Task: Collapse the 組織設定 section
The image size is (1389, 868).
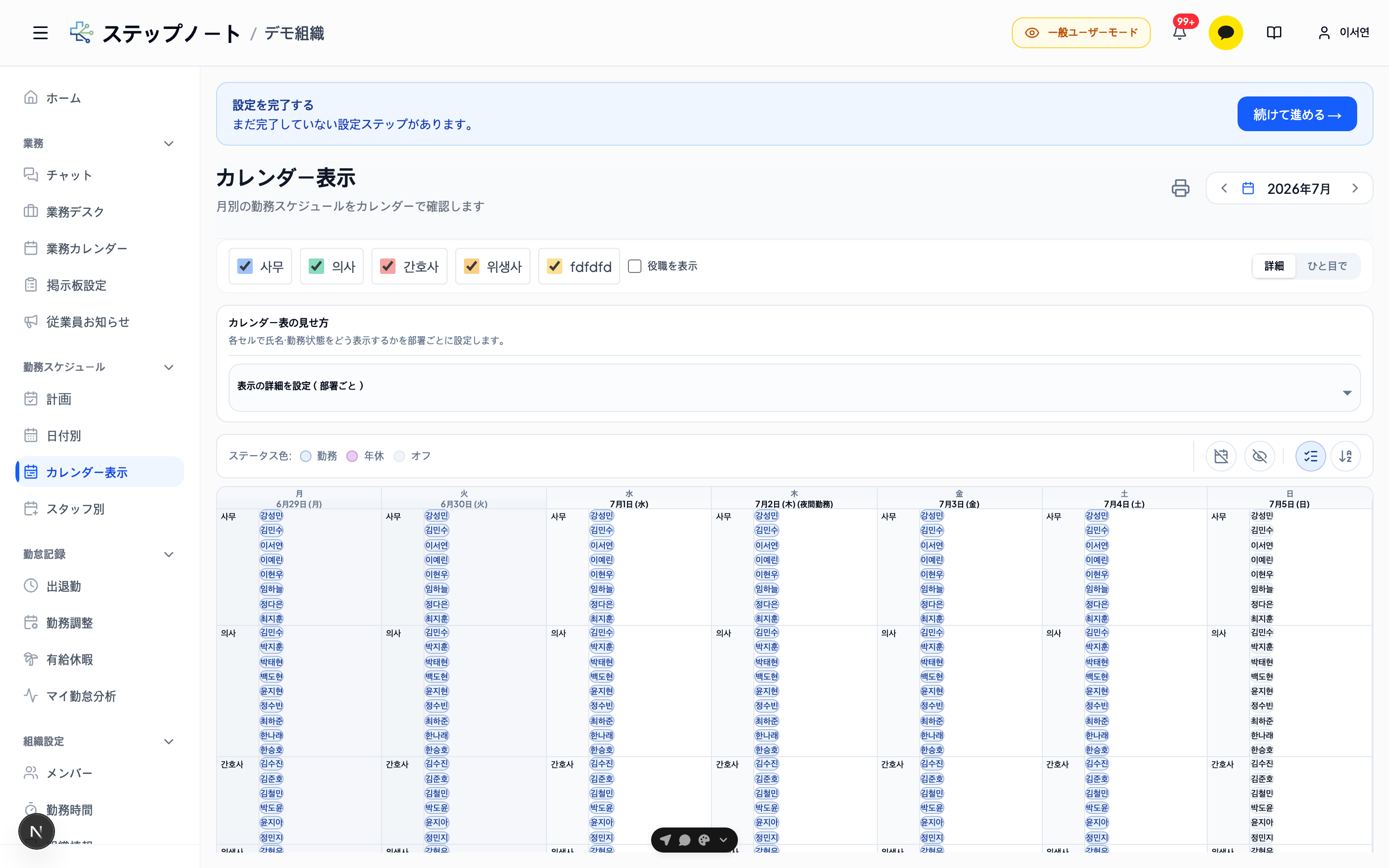Action: click(169, 742)
